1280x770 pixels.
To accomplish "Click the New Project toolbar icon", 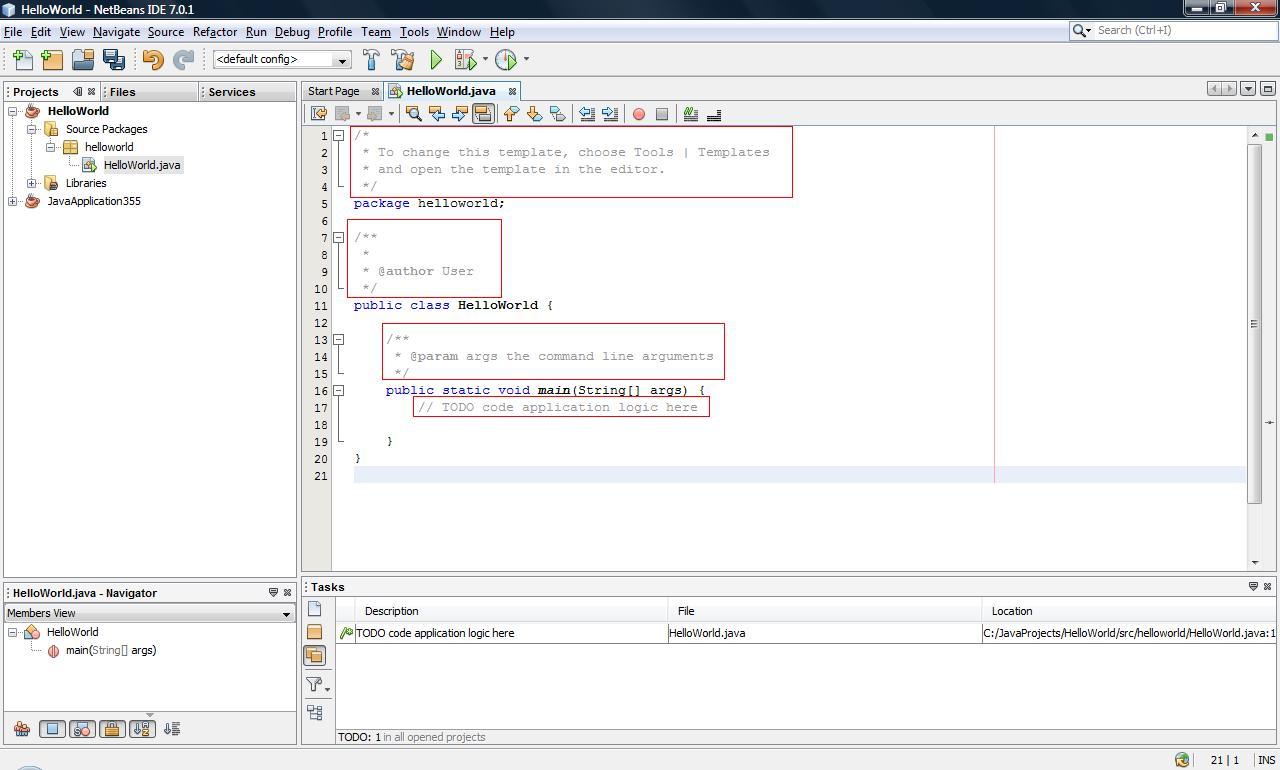I will click(x=52, y=60).
